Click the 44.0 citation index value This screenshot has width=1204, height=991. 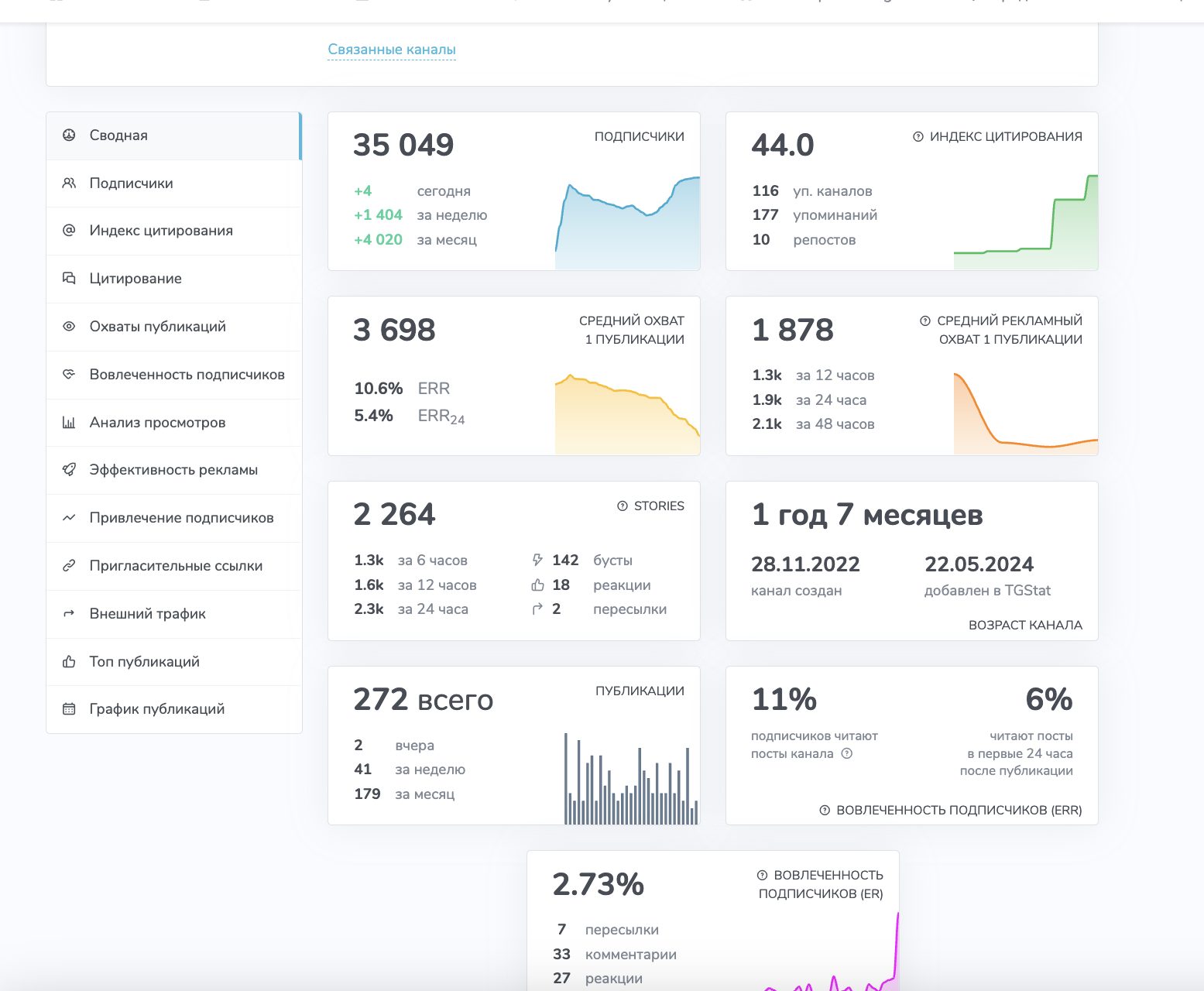click(783, 145)
